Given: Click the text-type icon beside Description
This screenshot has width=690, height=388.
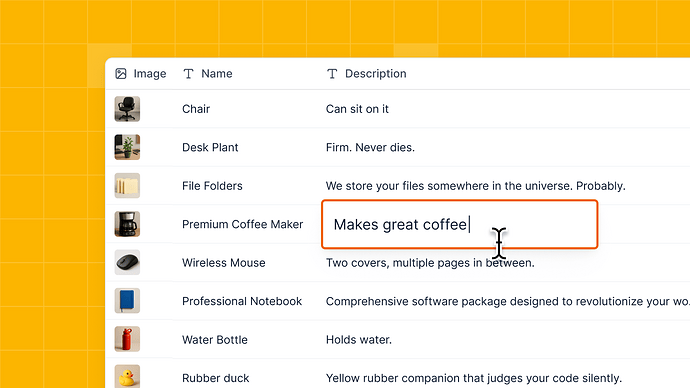Looking at the screenshot, I should pos(332,74).
